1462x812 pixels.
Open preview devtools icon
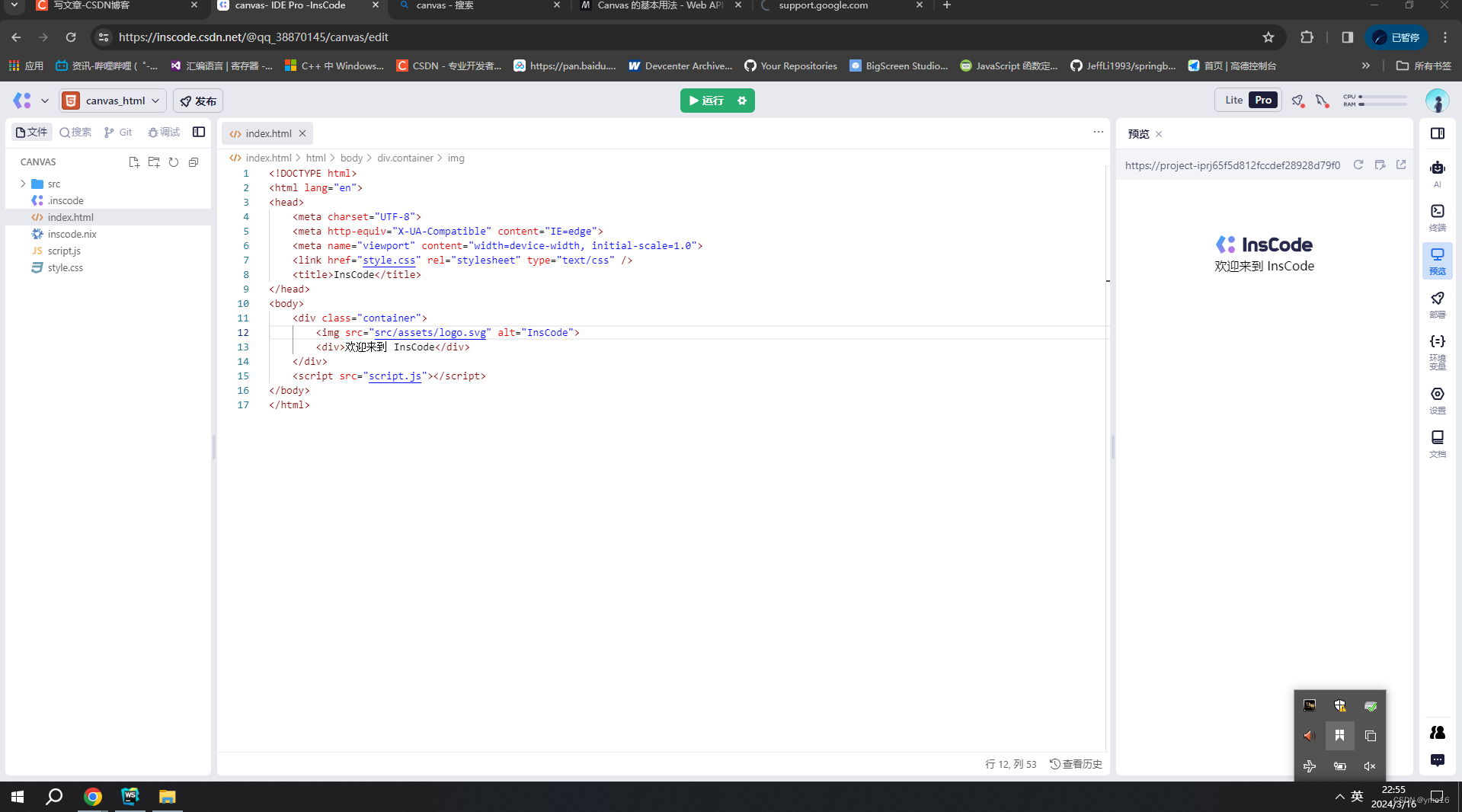pyautogui.click(x=1380, y=165)
